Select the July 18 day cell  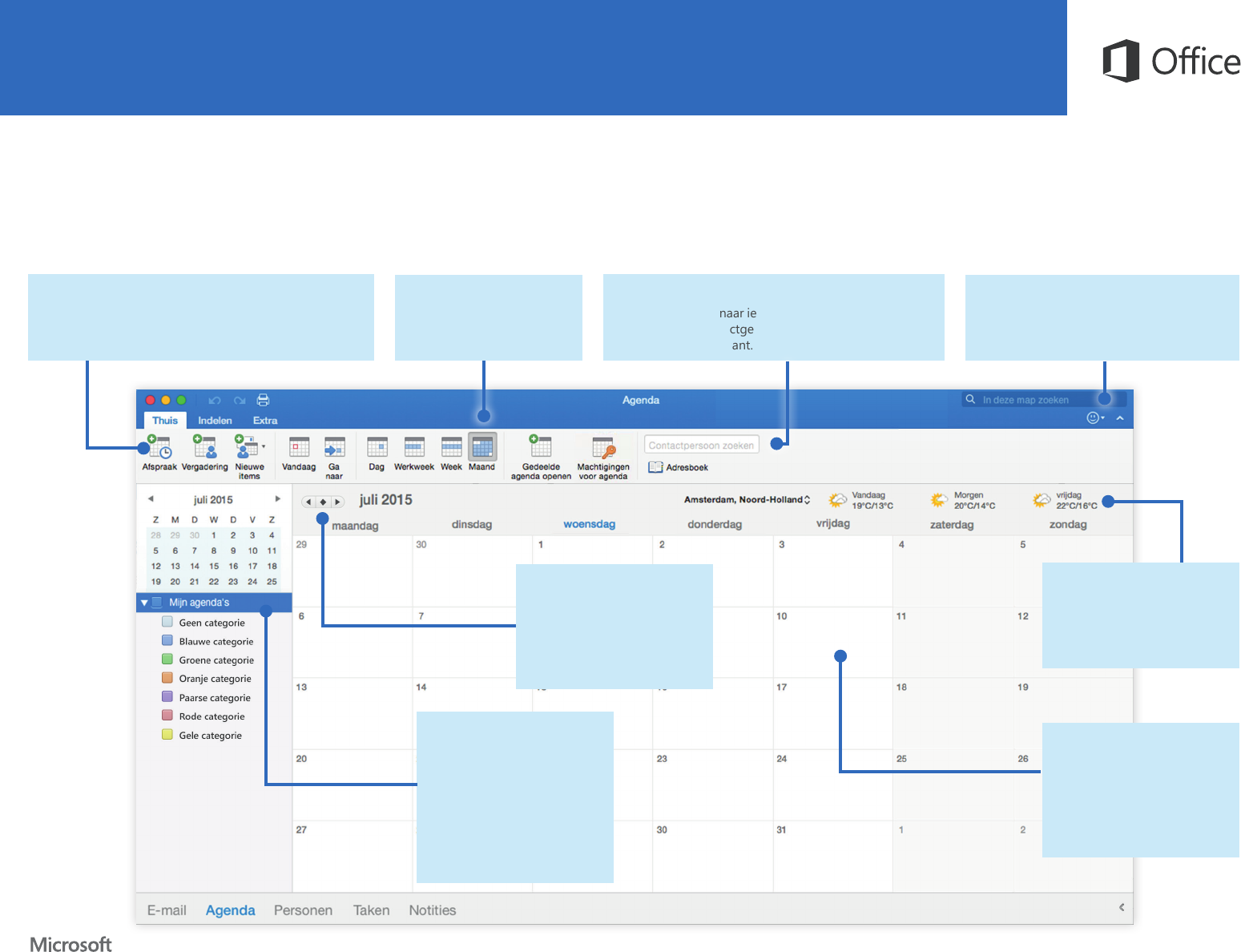[953, 713]
